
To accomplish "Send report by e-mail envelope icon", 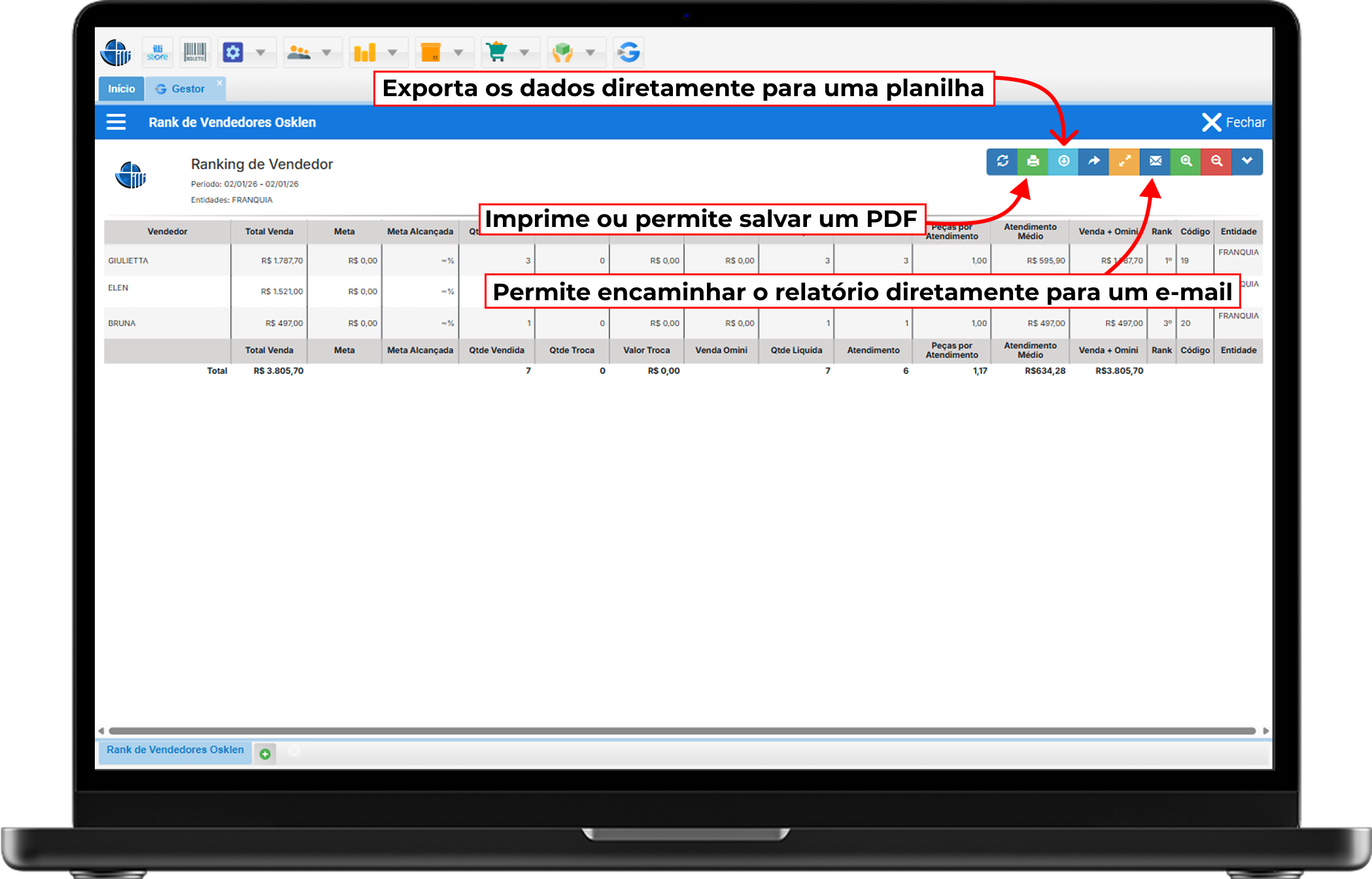I will 1155,161.
